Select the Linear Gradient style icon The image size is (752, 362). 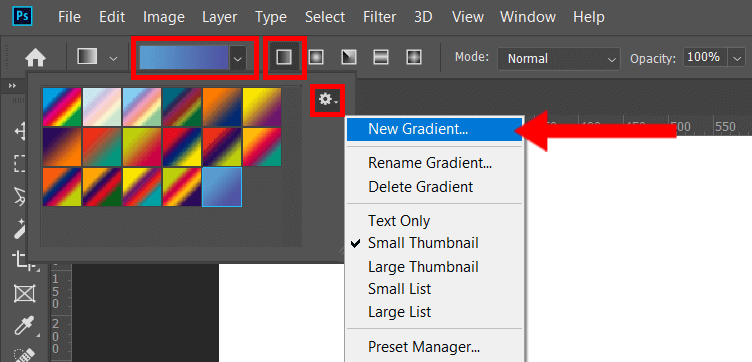(284, 58)
